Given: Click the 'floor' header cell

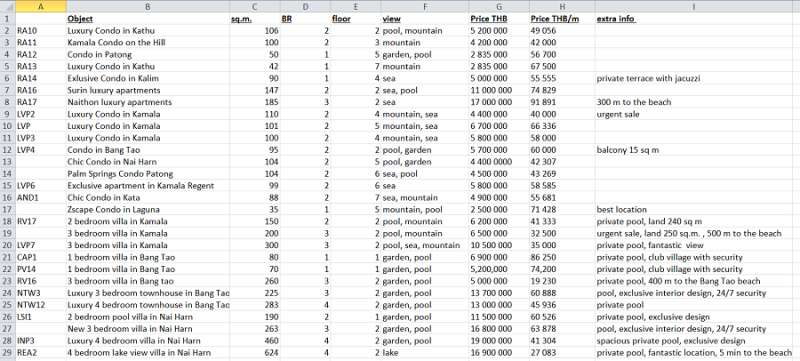Looking at the screenshot, I should click(356, 19).
